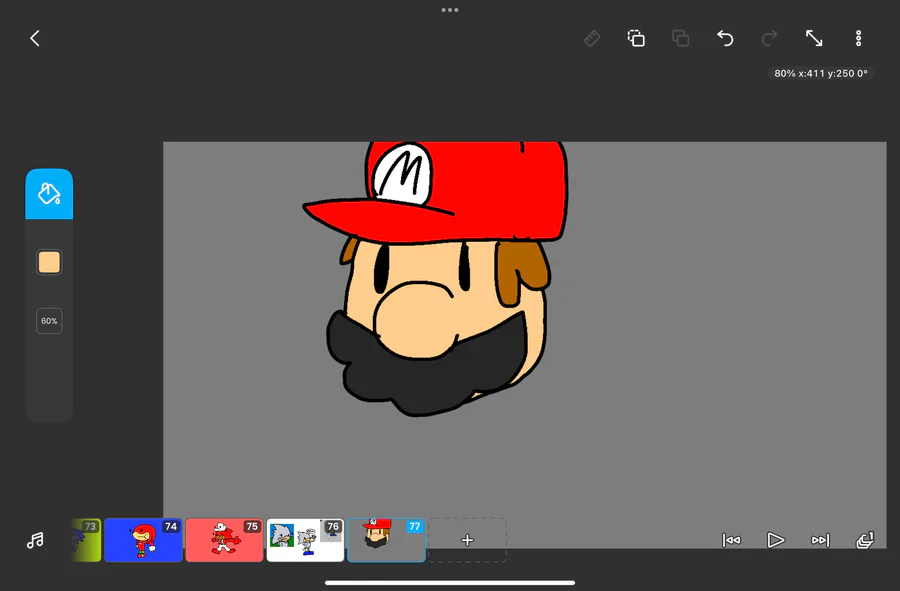Paste the copied frame

681,38
